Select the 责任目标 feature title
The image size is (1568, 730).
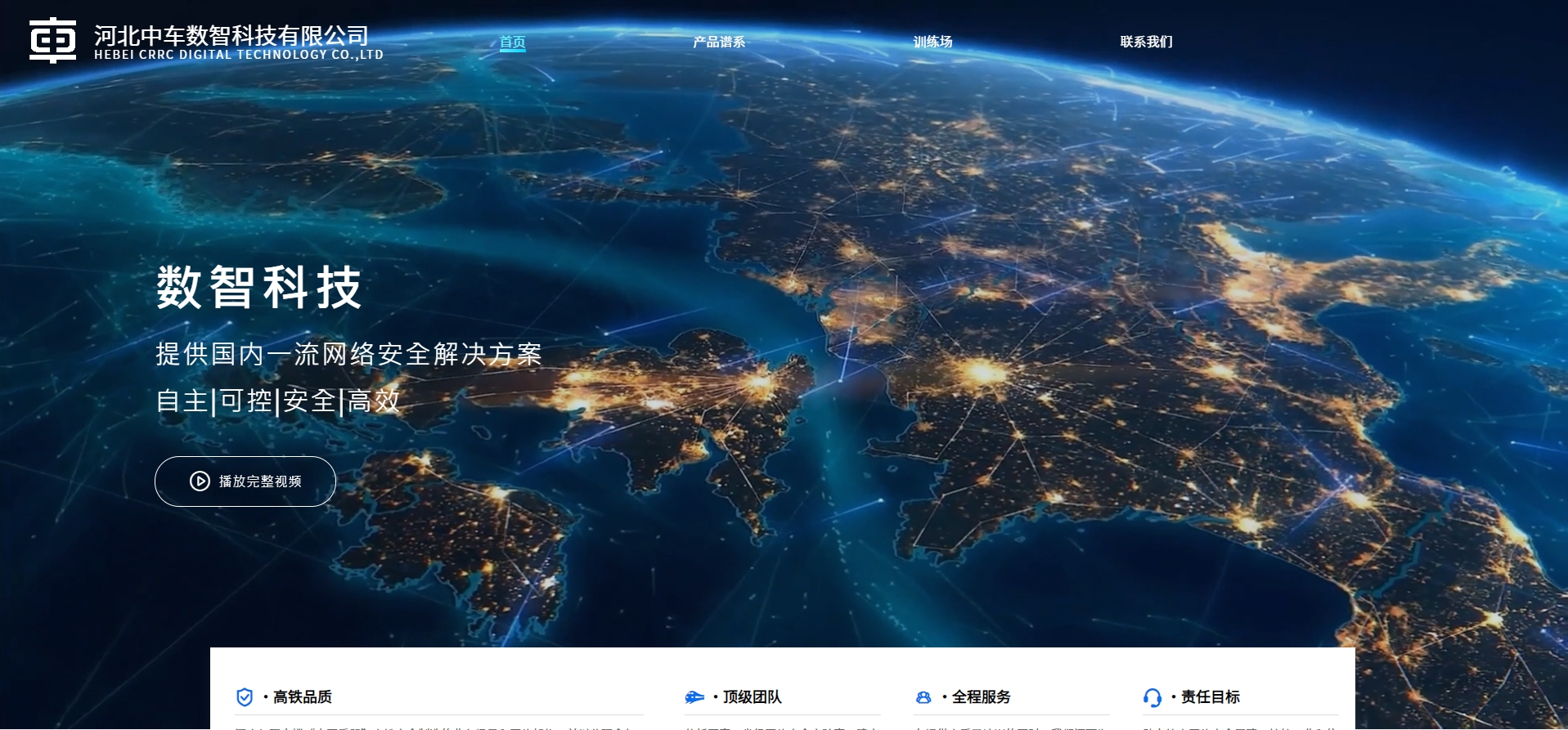[x=1210, y=696]
